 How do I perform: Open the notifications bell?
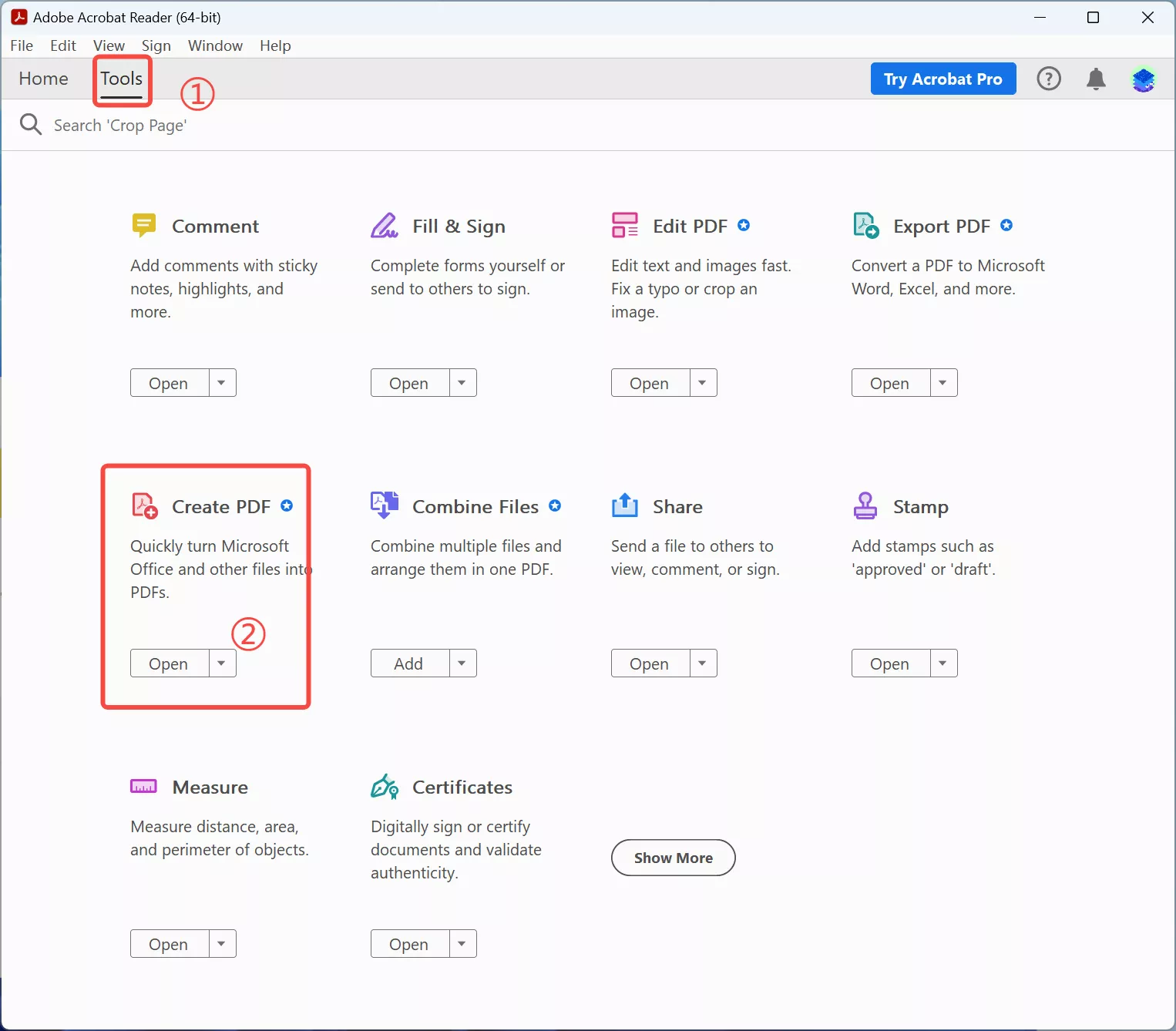(x=1096, y=79)
